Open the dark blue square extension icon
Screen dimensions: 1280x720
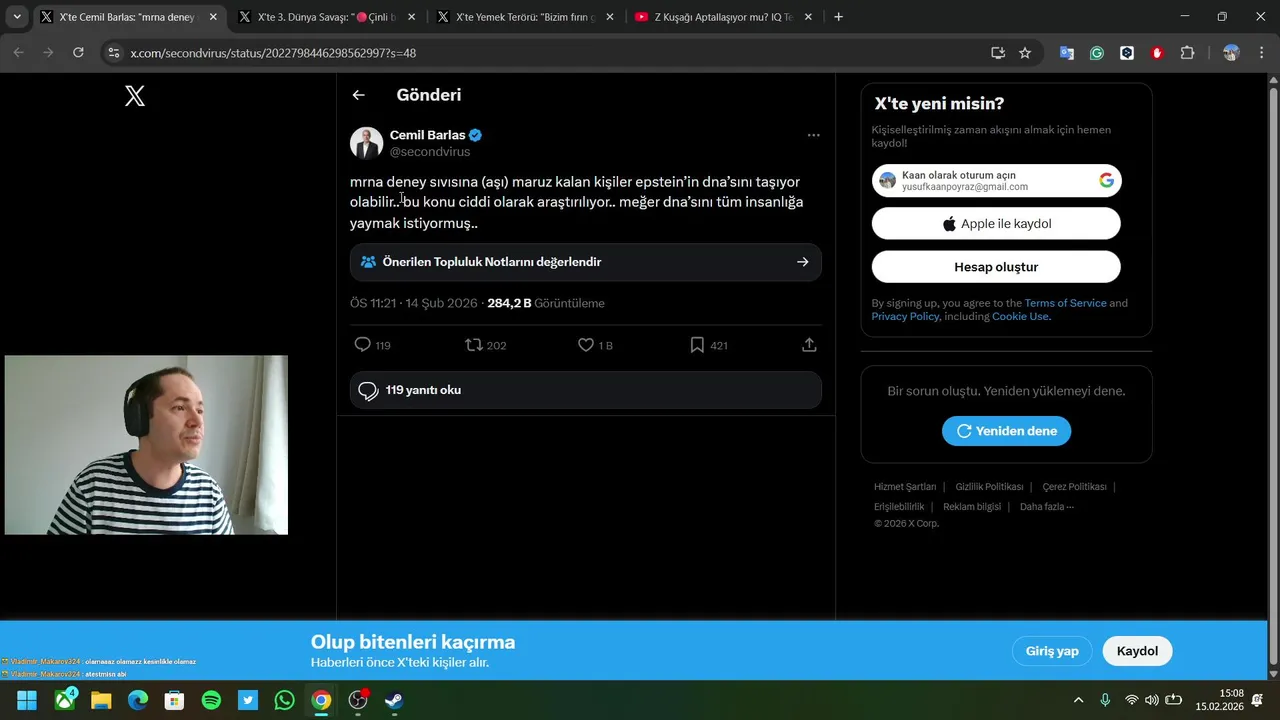click(x=1127, y=53)
